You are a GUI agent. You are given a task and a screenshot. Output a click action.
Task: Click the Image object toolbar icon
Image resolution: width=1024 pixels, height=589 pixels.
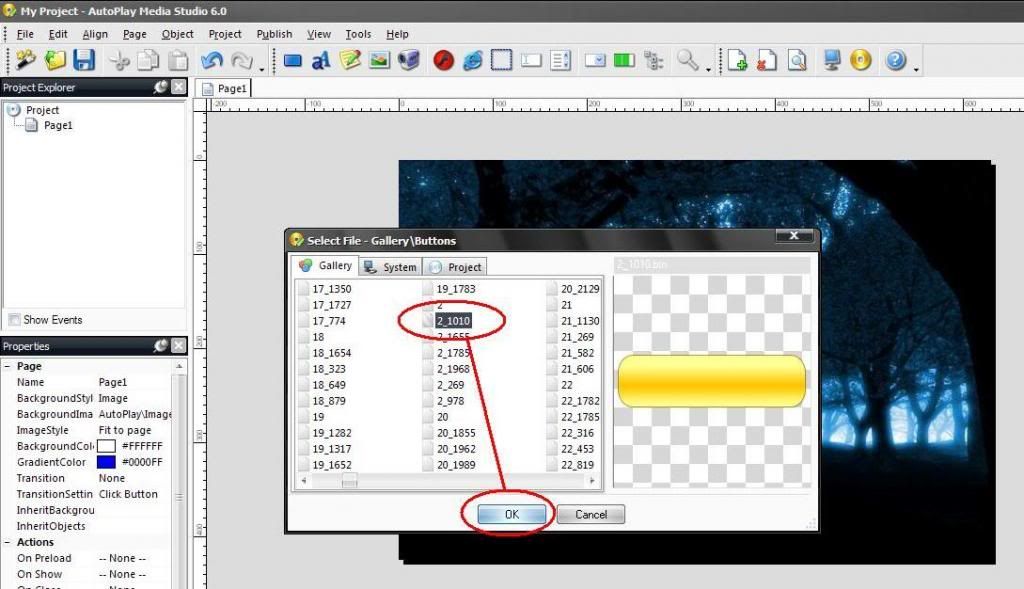[379, 61]
